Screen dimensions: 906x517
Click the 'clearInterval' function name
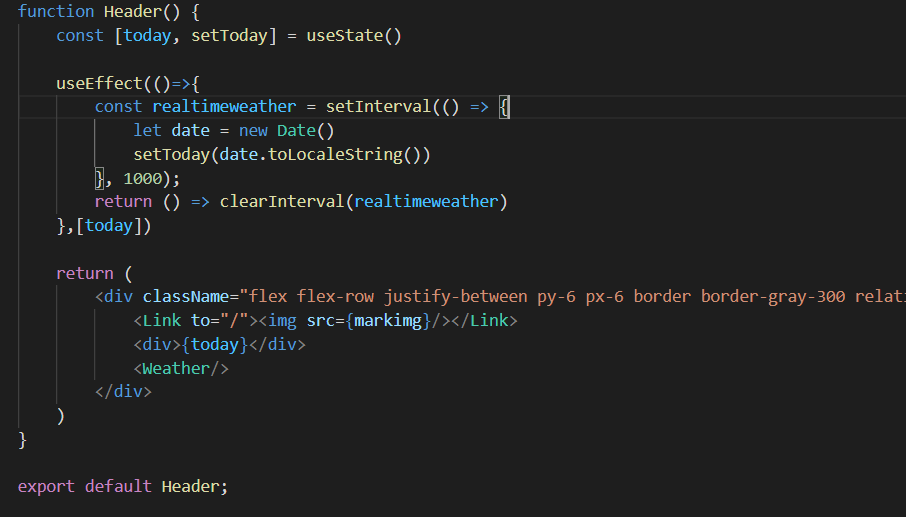282,202
